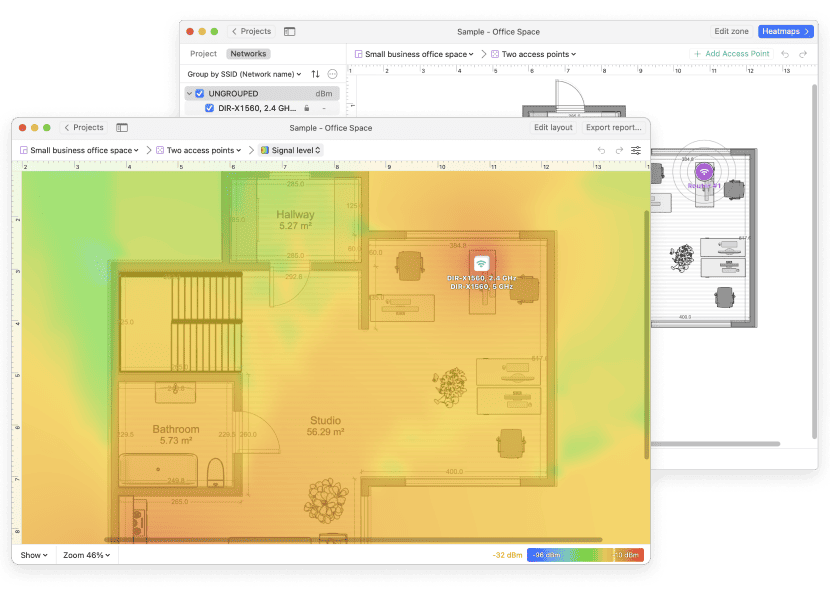Open heatmap settings sliders icon
Viewport: 830px width, 597px height.
click(635, 150)
